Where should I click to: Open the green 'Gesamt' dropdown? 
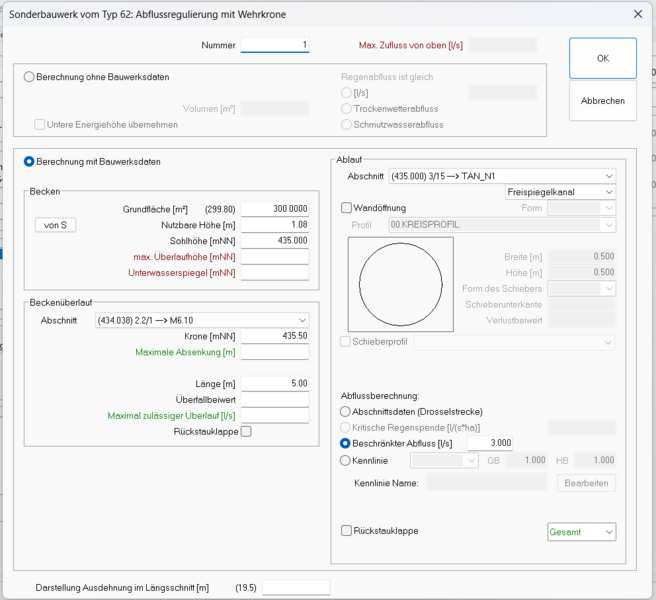coord(582,532)
